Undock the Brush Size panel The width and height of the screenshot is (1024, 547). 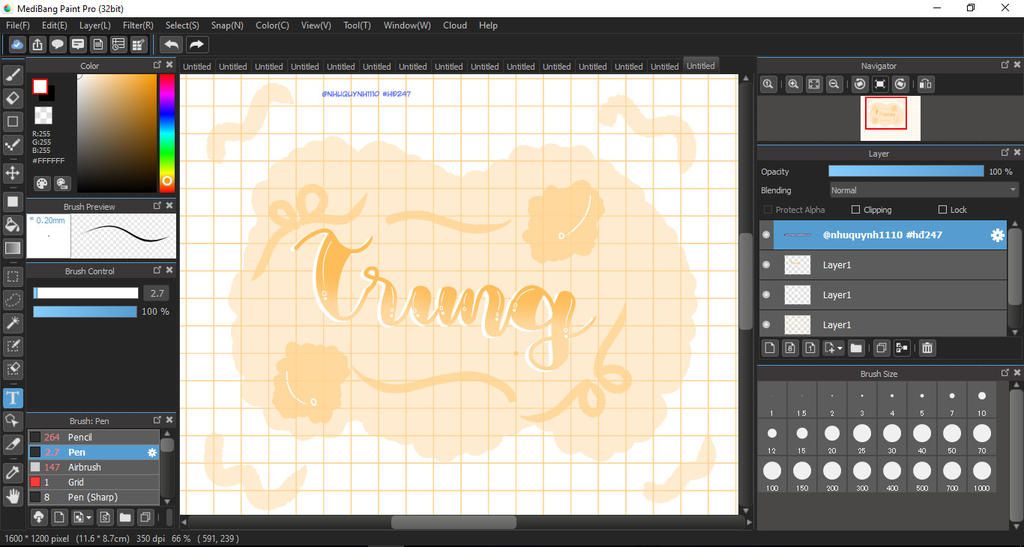pos(1005,373)
